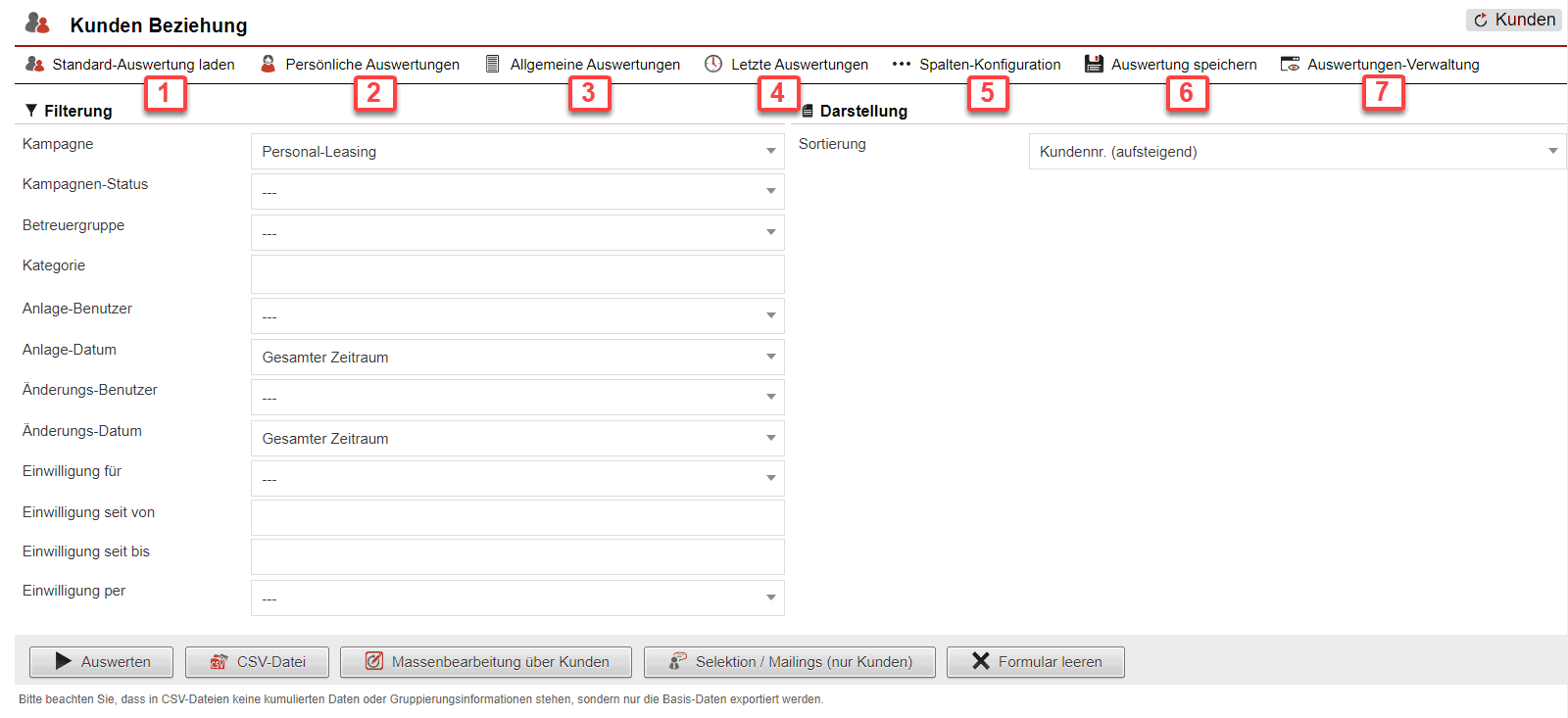
Task: Click into the Kategorie input field
Action: click(x=517, y=274)
